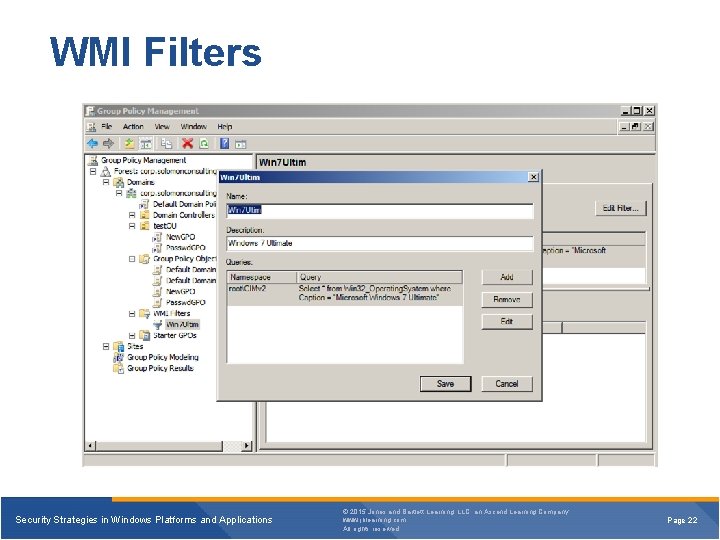The image size is (720, 540).
Task: Click the Forest triangle icon in tree
Action: pos(106,171)
